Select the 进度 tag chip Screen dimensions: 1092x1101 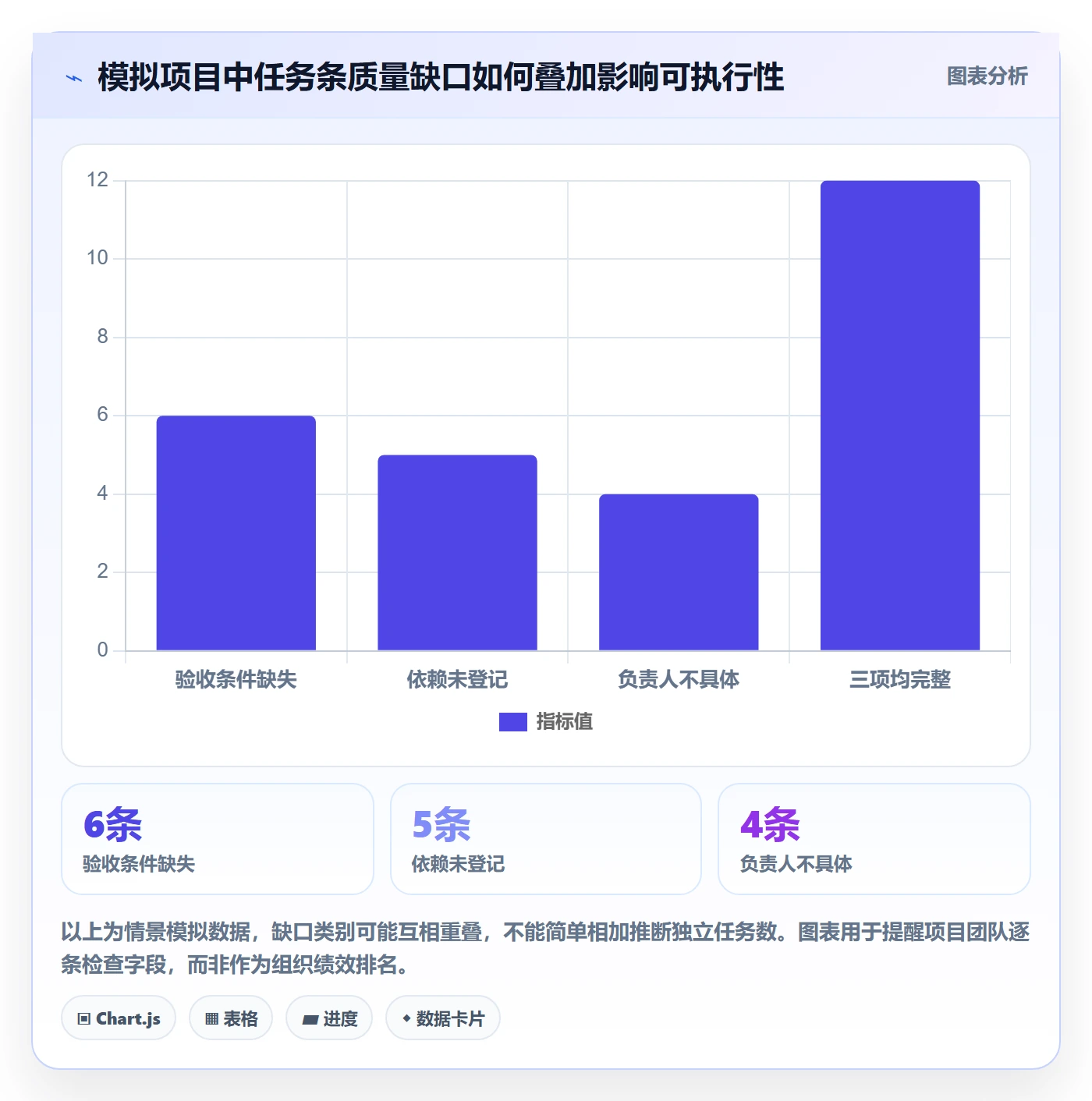point(329,1018)
